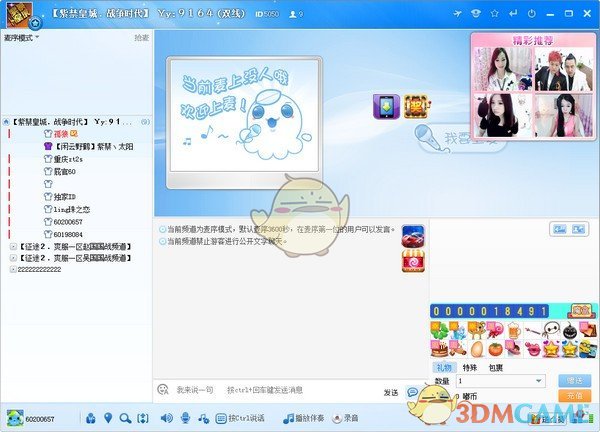Start recording with the 录音 button
Image resolution: width=600 pixels, height=432 pixels.
click(345, 418)
